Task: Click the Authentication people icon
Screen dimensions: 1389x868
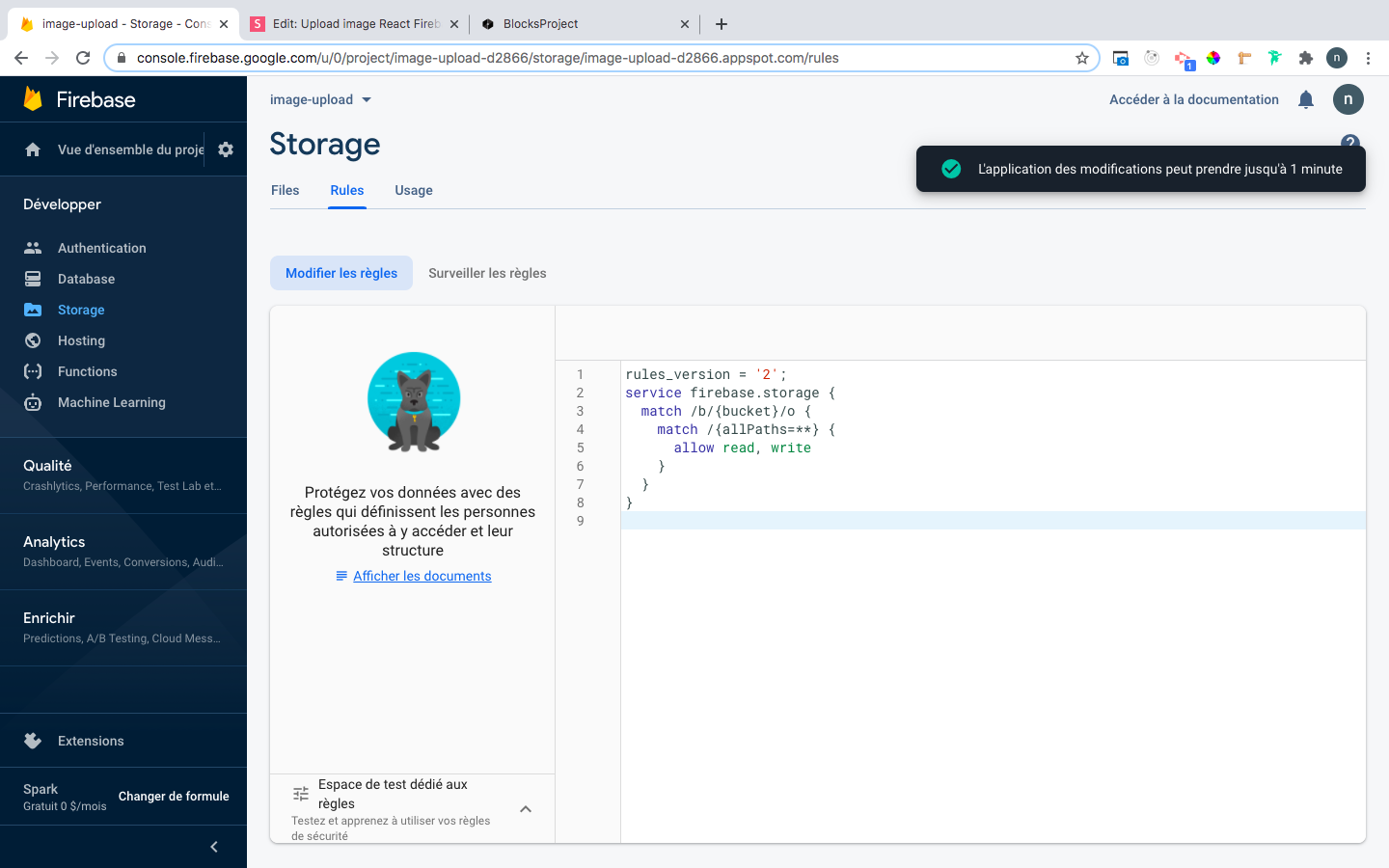Action: coord(33,248)
